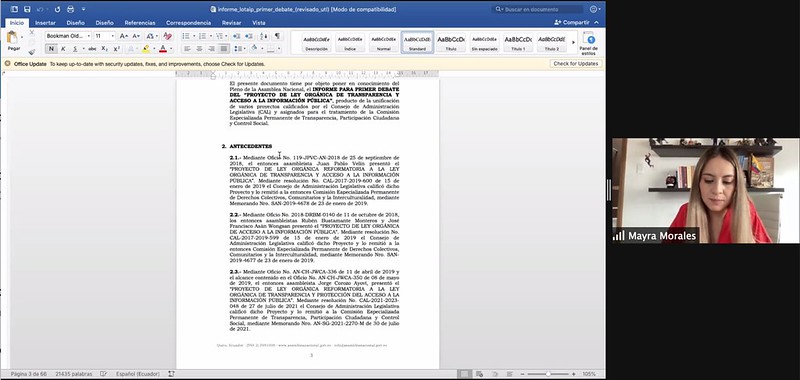800x380 pixels.
Task: Switch to the Referencias ribbon tab
Action: coord(140,23)
